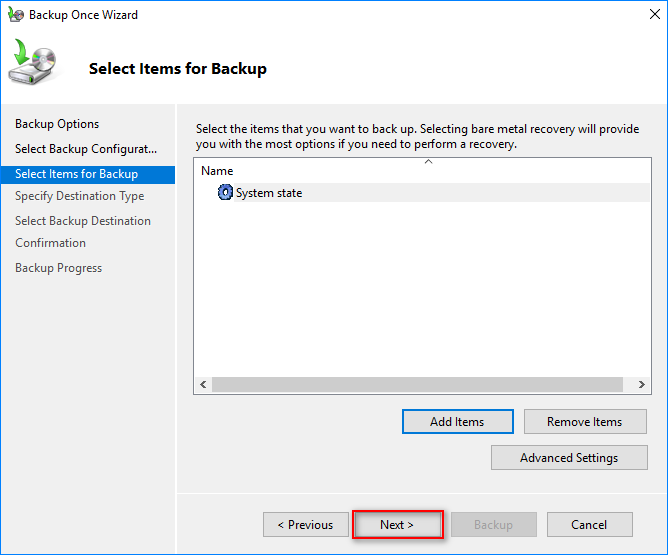
Task: Click the horizontal scrollbar left arrow
Action: (203, 385)
